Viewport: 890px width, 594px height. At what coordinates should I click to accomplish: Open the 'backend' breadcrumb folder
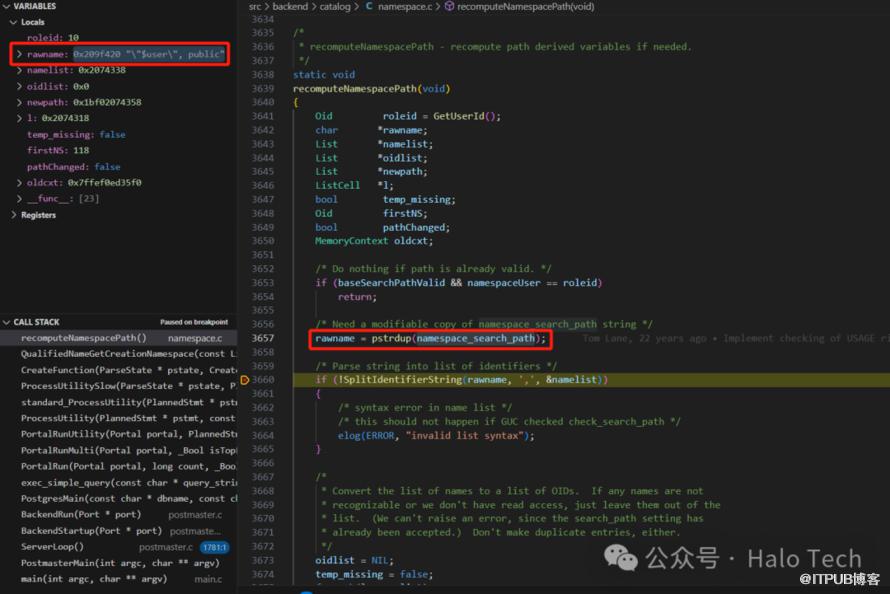290,6
